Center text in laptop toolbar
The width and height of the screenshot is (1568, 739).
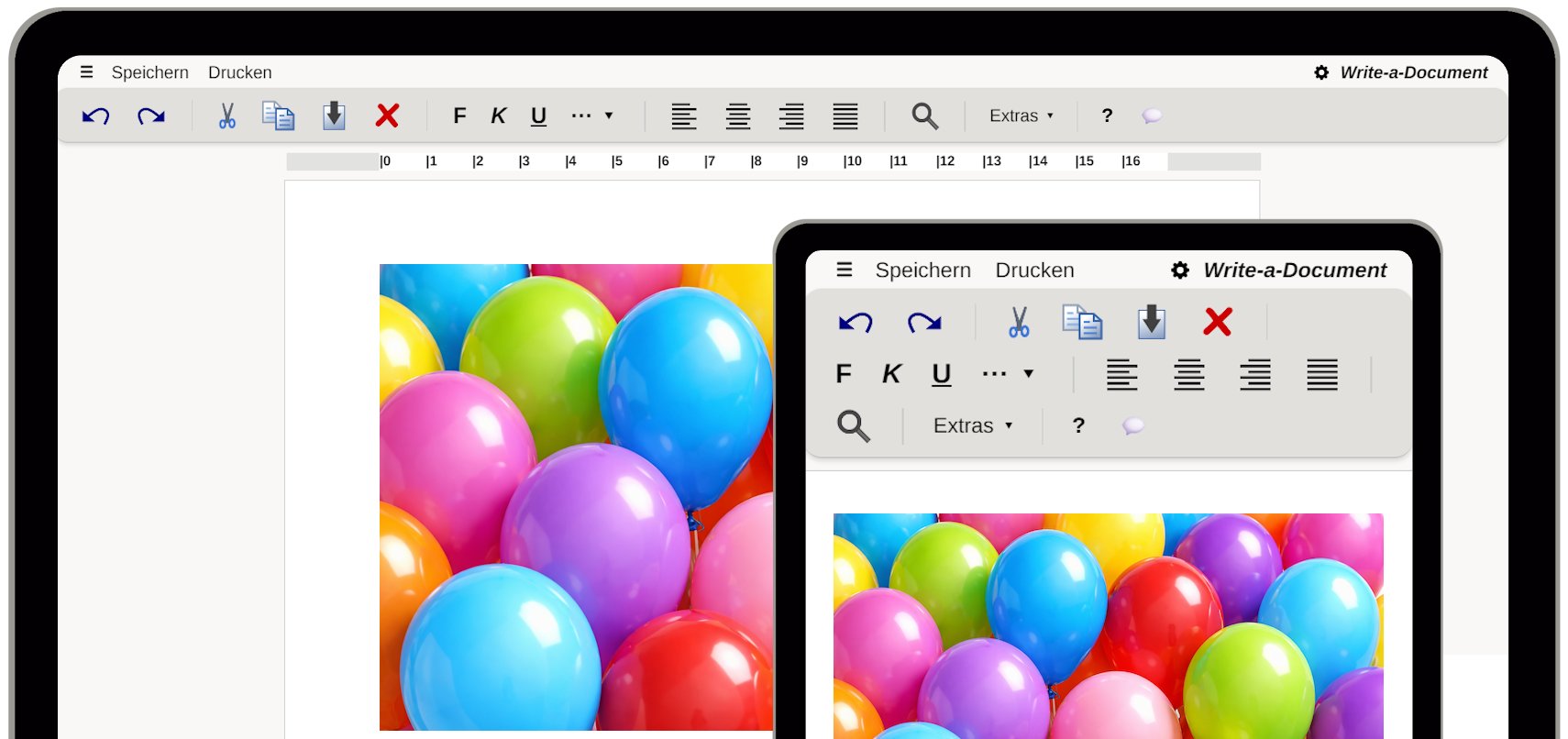pos(738,116)
